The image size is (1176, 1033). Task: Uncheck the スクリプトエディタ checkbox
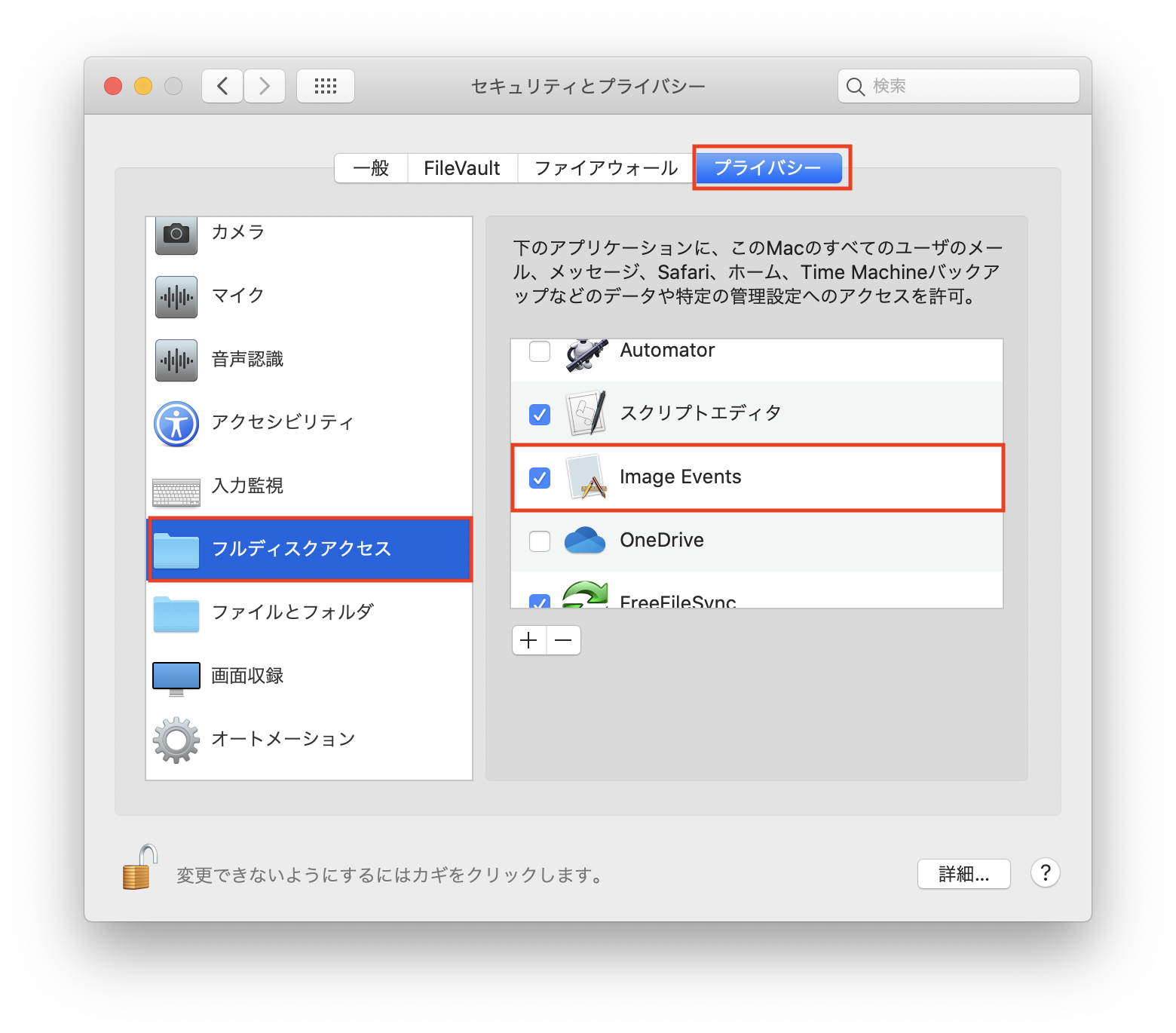pos(540,415)
